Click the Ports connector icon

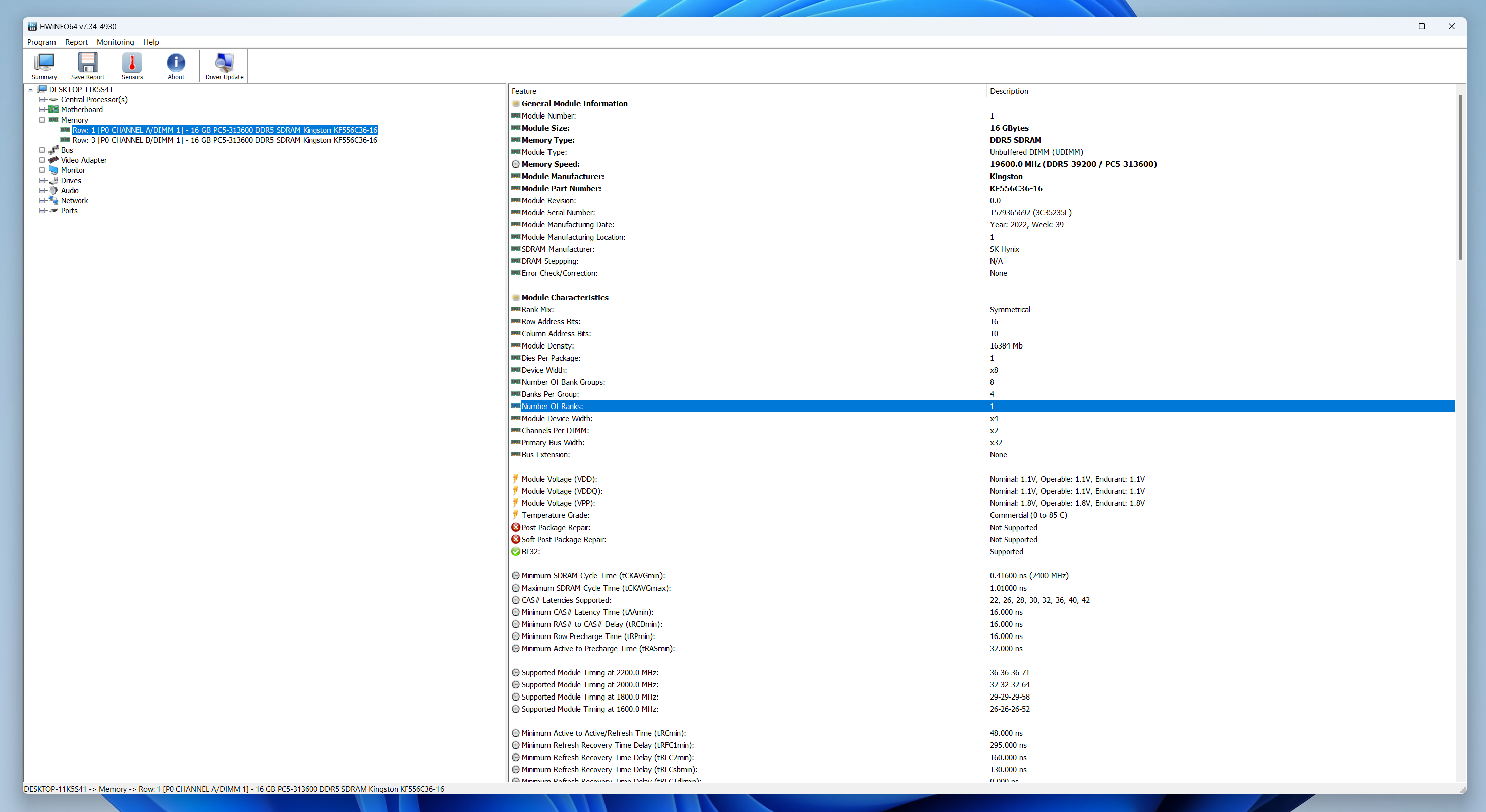53,210
